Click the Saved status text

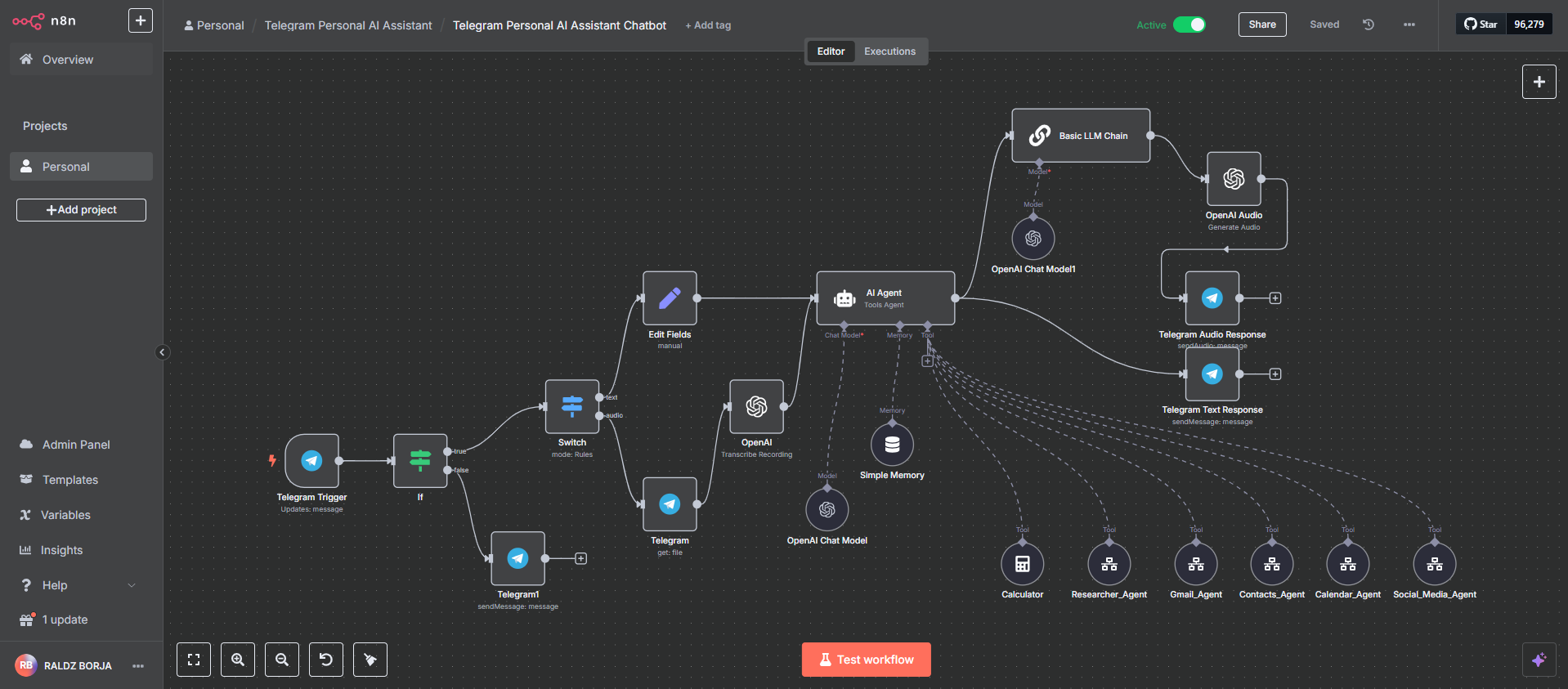(1324, 25)
